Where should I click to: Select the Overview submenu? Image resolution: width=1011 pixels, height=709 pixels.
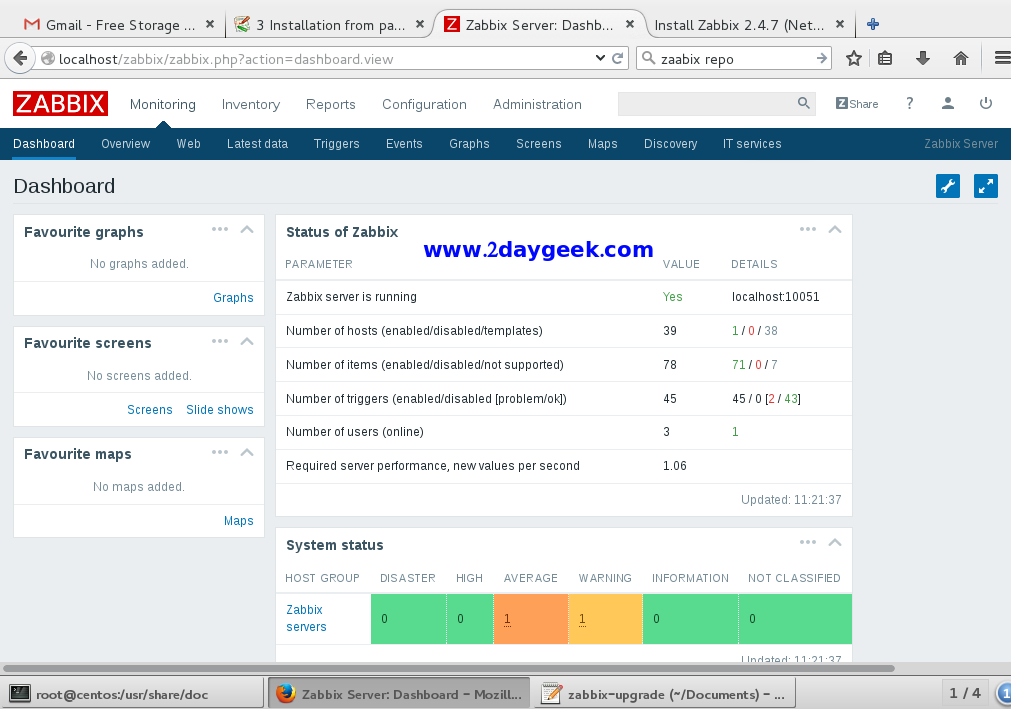pos(126,144)
